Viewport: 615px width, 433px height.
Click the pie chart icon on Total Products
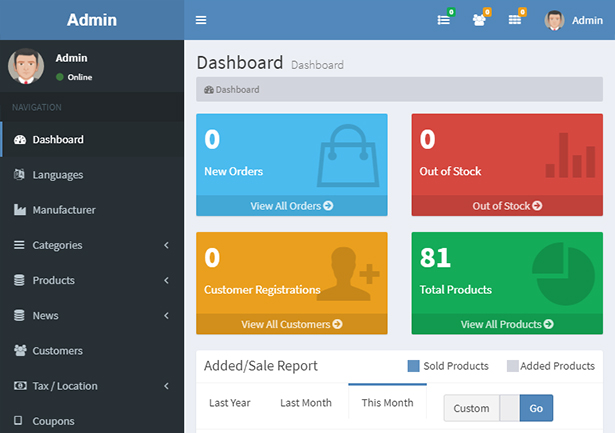click(x=563, y=273)
